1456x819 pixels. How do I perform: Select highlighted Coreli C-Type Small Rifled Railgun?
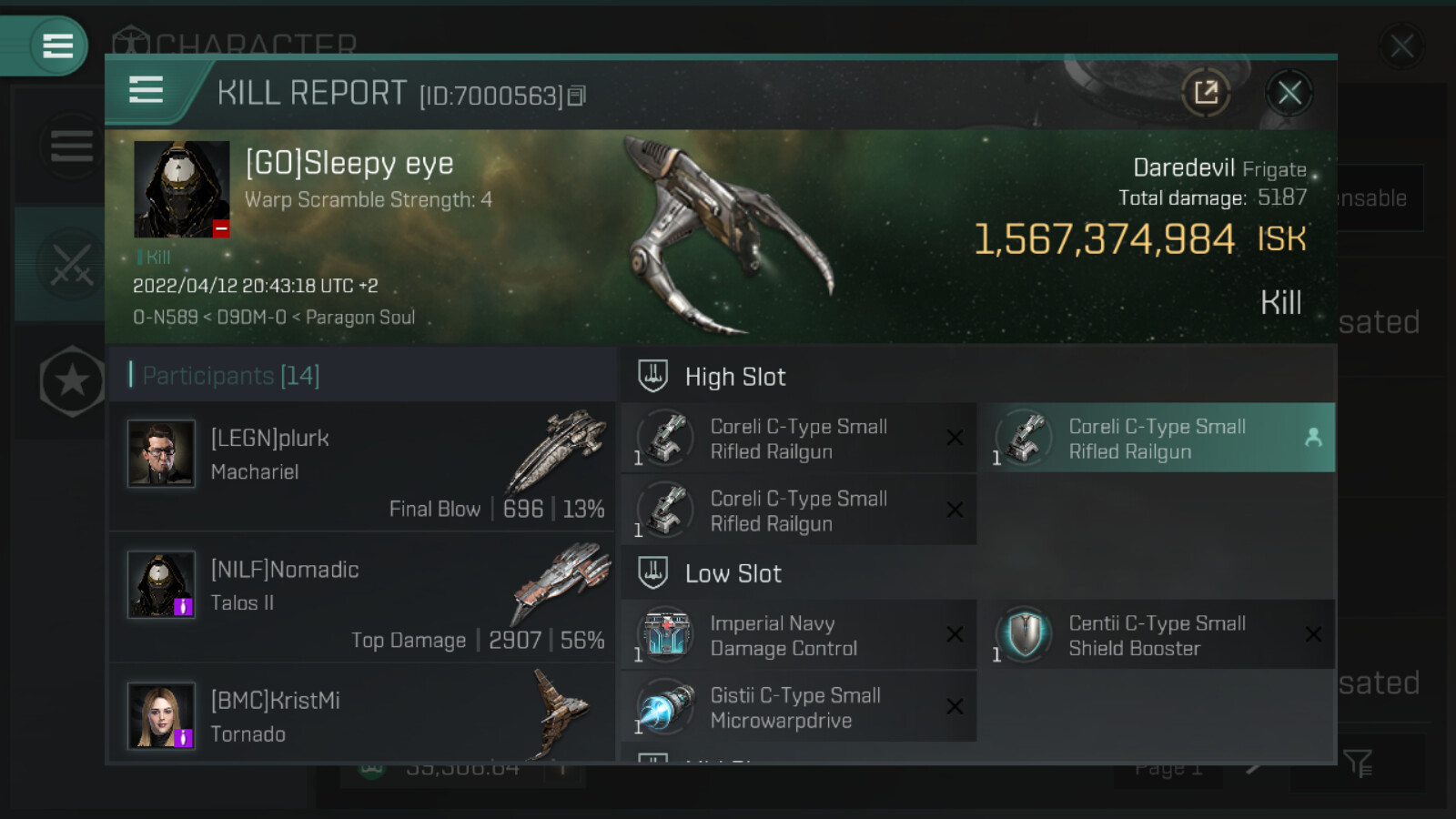coord(1158,438)
